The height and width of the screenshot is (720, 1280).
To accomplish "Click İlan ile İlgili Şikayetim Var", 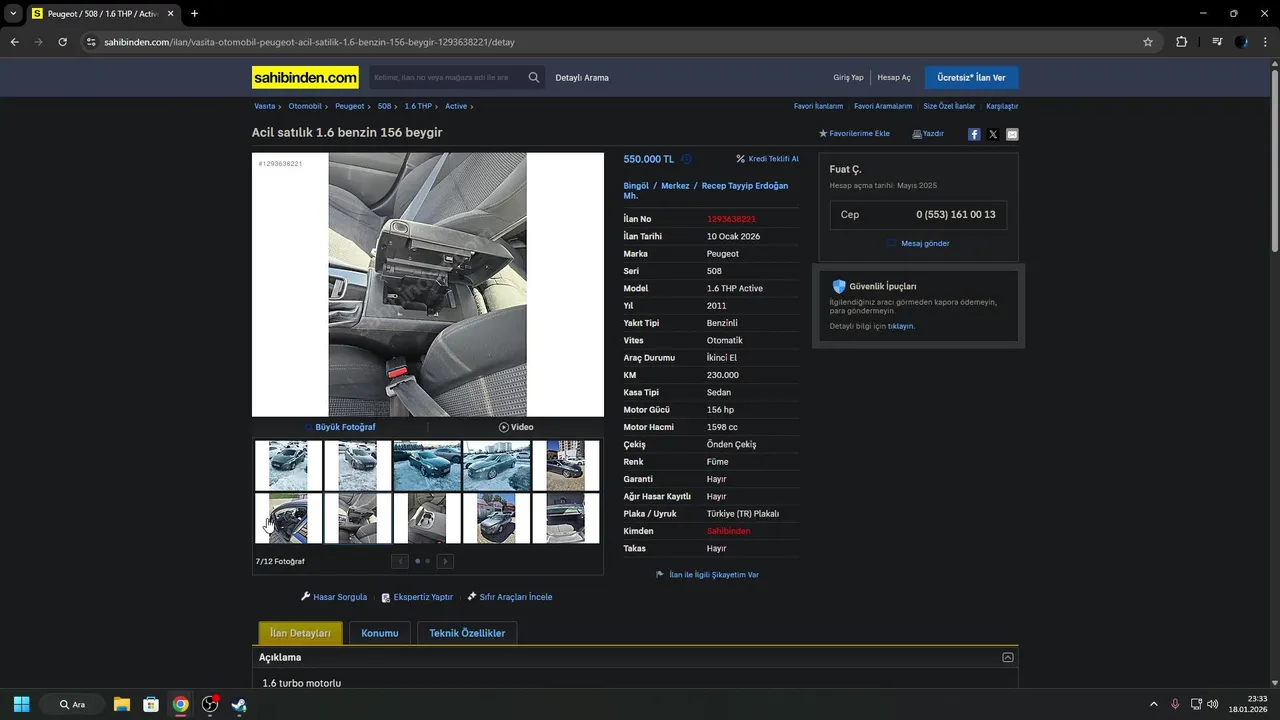I will pos(707,575).
